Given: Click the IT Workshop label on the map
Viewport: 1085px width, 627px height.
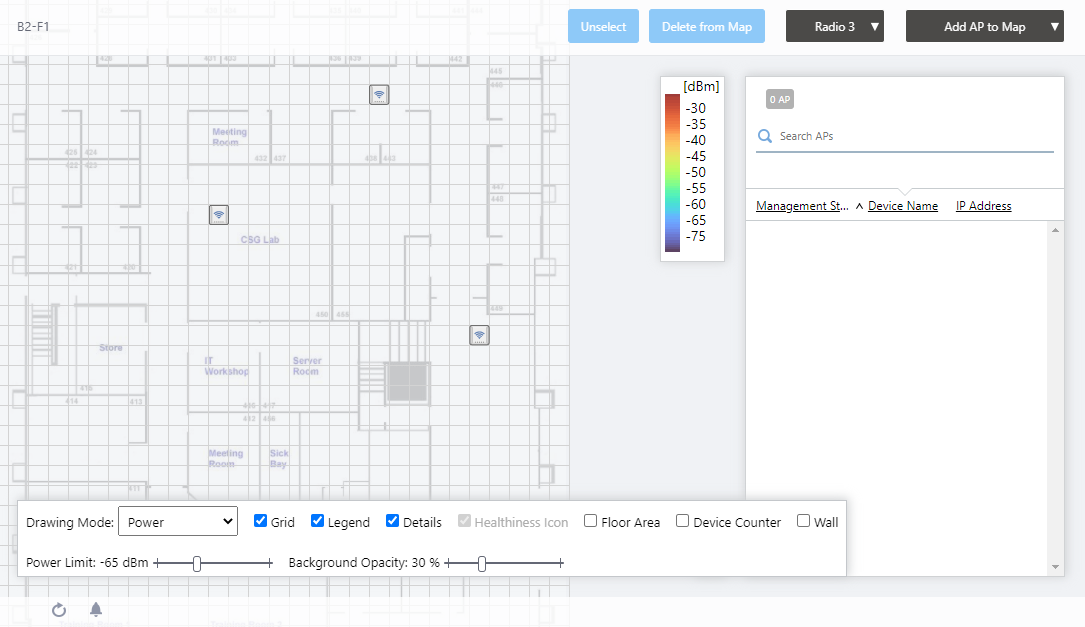Looking at the screenshot, I should 226,366.
